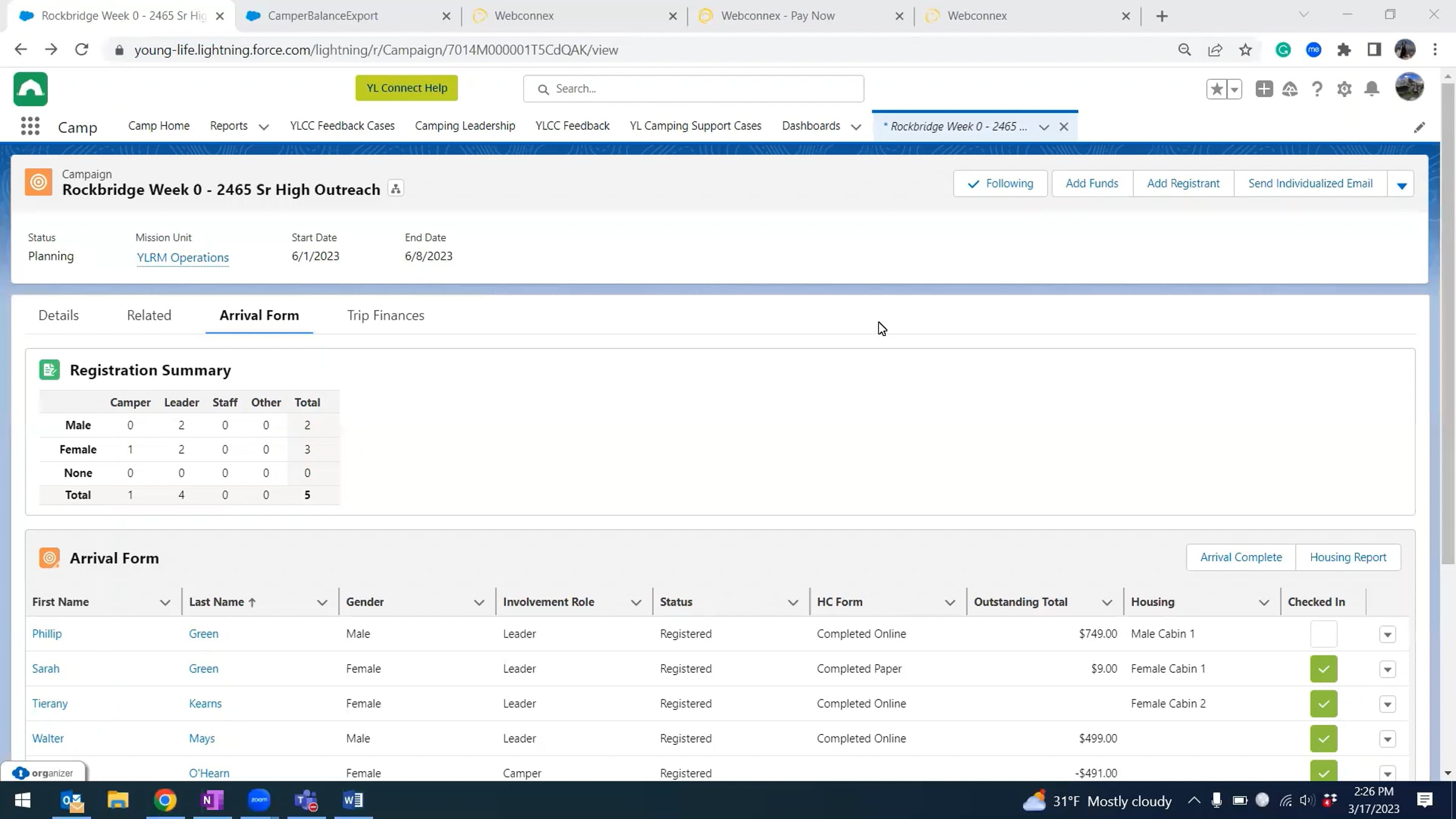
Task: Open Outlook from the taskbar
Action: point(72,801)
